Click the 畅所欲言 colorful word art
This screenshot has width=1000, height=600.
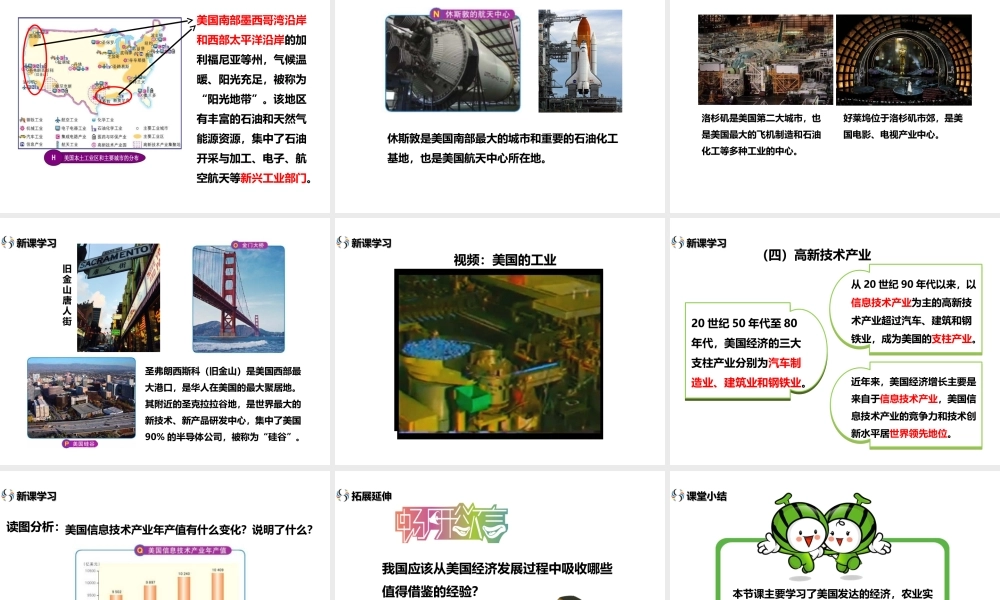[x=452, y=523]
